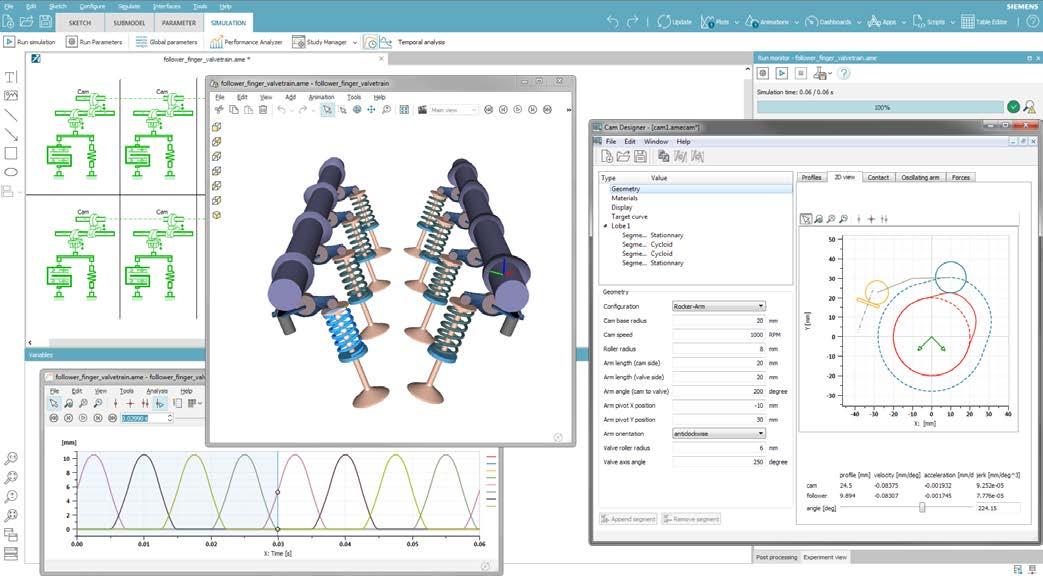Expand the Plots dropdown in top bar
The image size is (1043, 576).
[737, 22]
